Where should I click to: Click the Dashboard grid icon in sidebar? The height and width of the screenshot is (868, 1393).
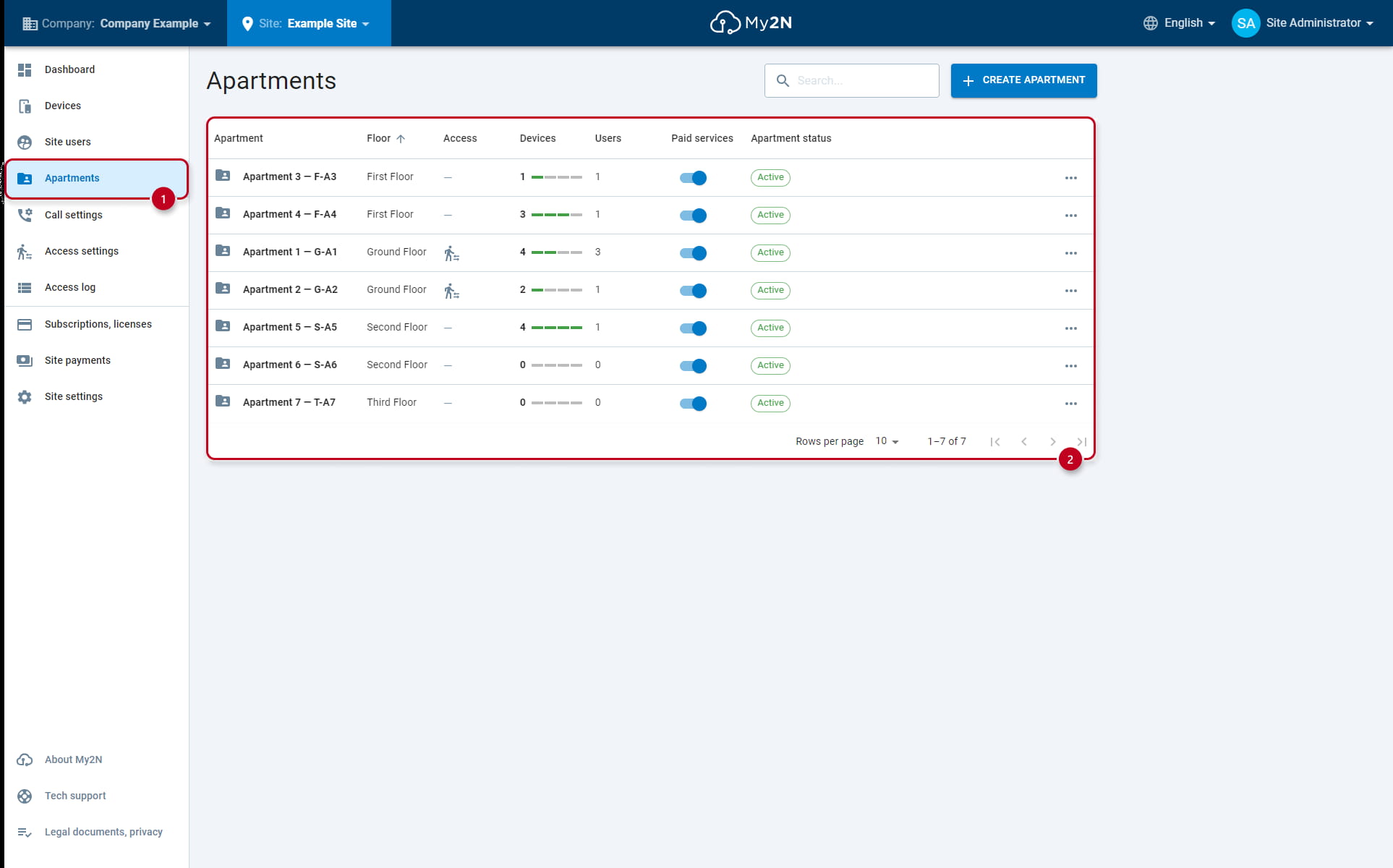pyautogui.click(x=25, y=69)
